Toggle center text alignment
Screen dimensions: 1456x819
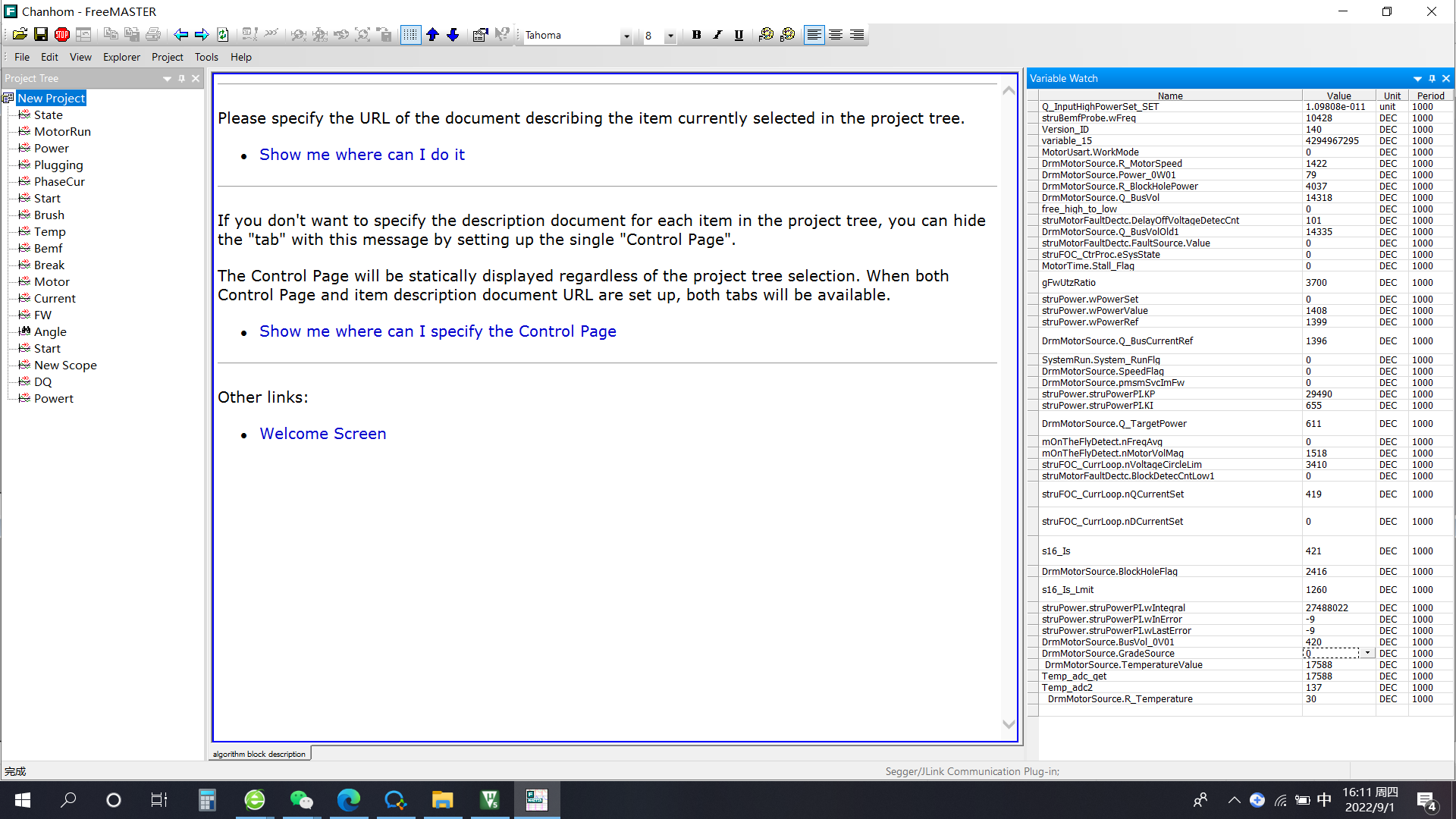click(835, 35)
